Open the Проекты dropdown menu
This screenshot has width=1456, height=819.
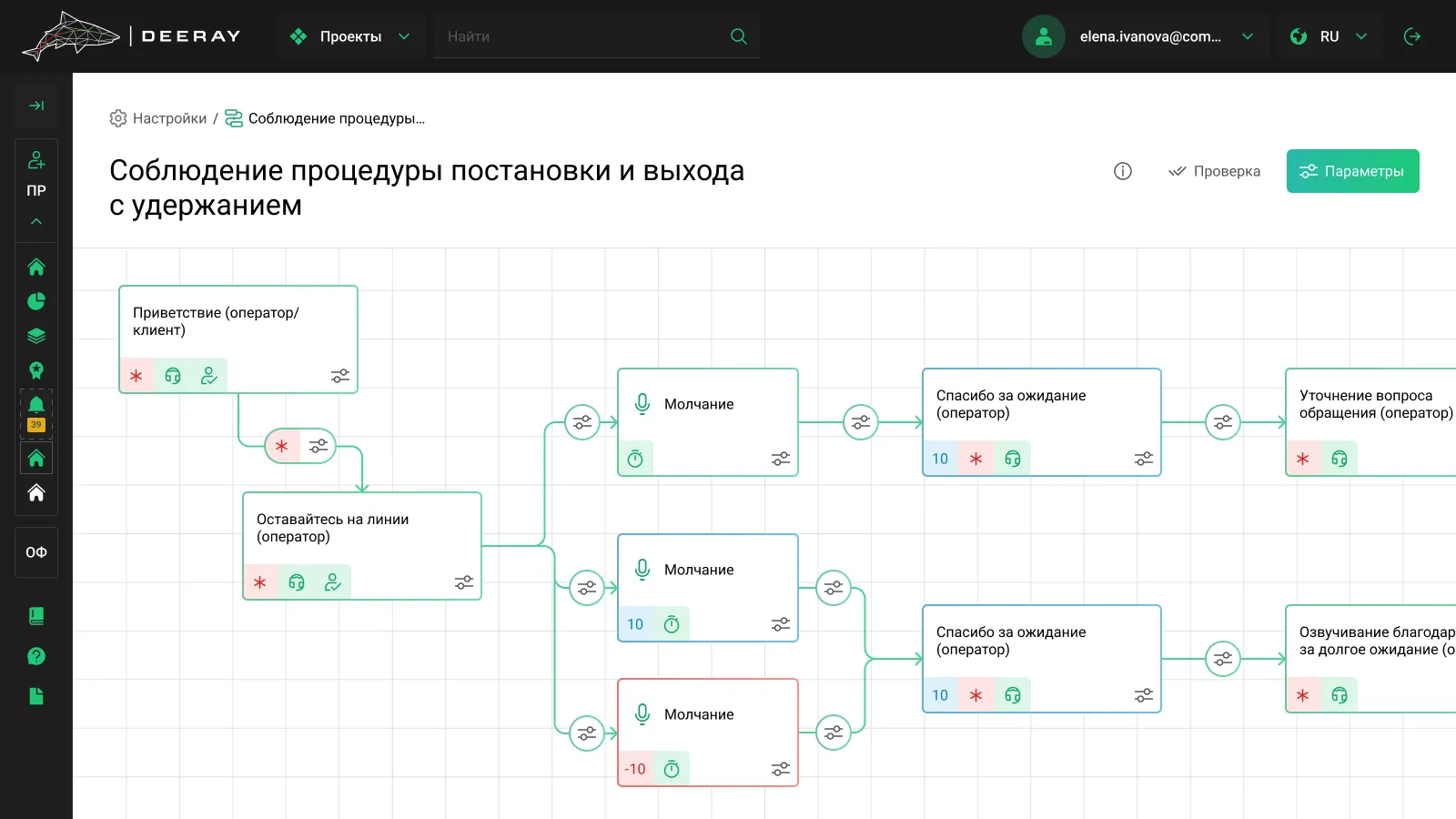point(350,36)
